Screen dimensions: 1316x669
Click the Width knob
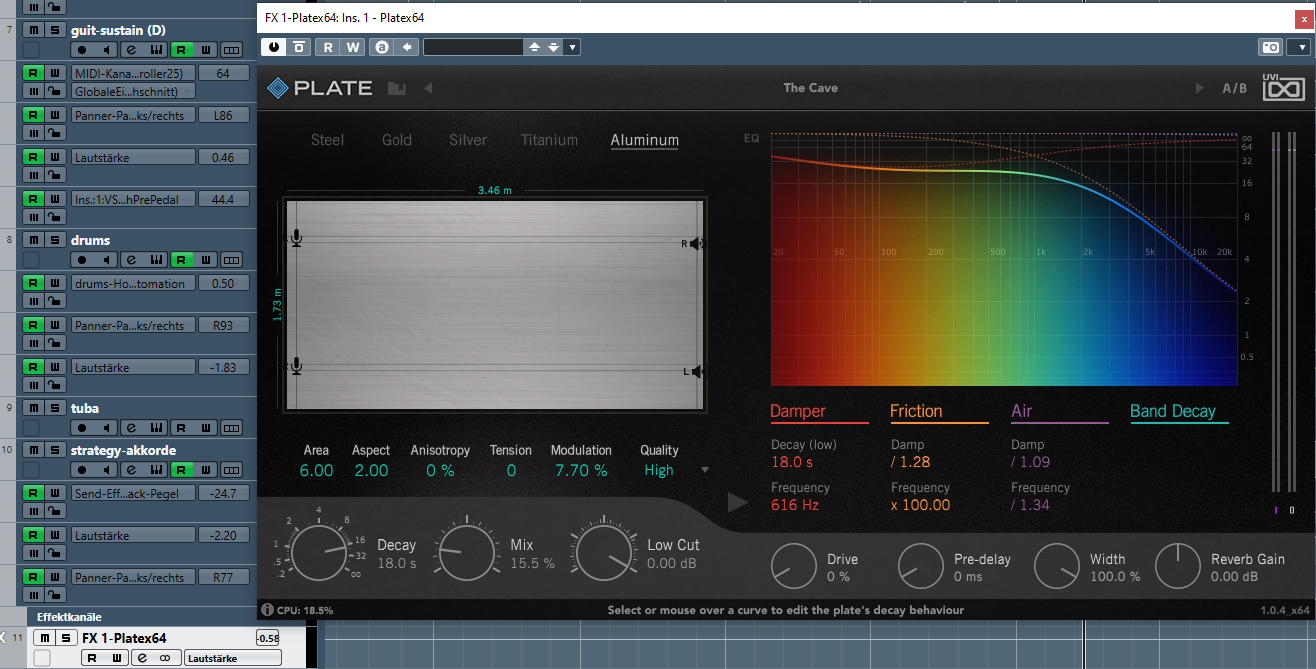point(1057,566)
